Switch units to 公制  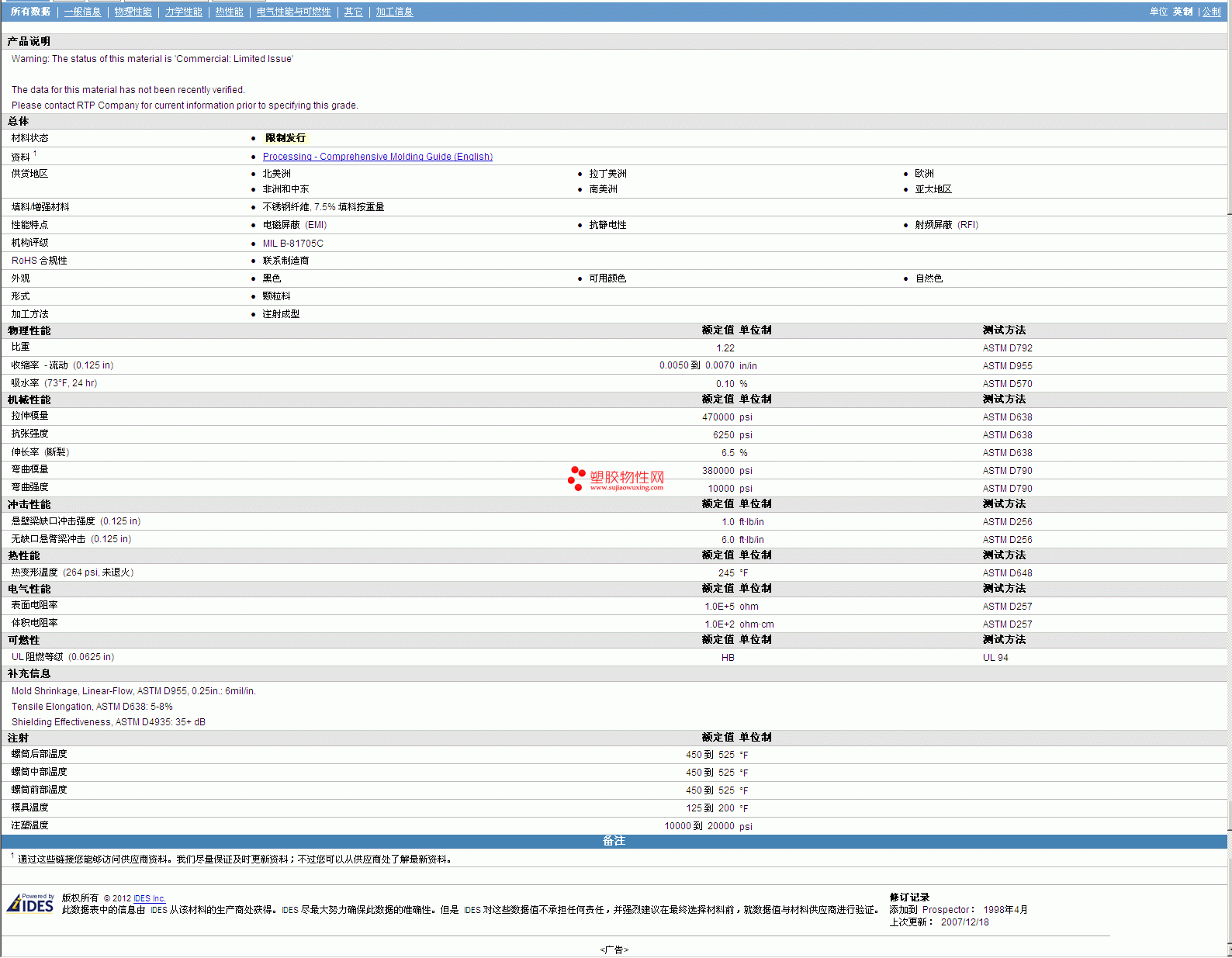point(1211,12)
